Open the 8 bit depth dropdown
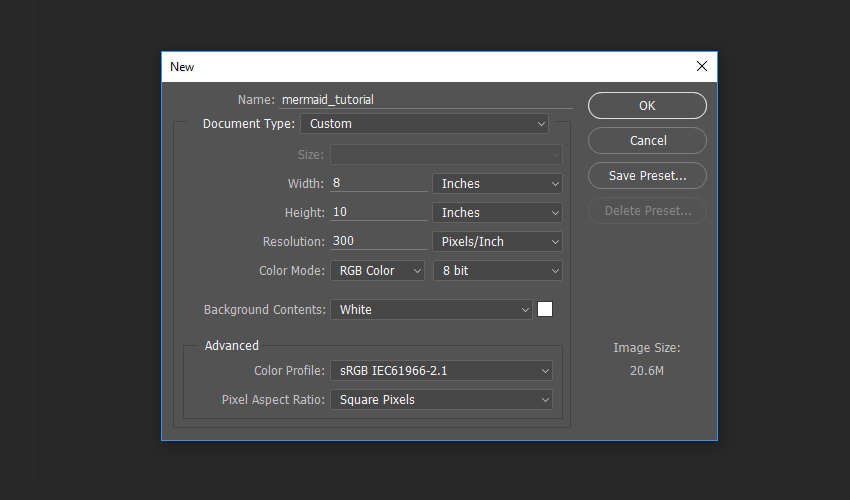This screenshot has width=850, height=500. coord(498,271)
